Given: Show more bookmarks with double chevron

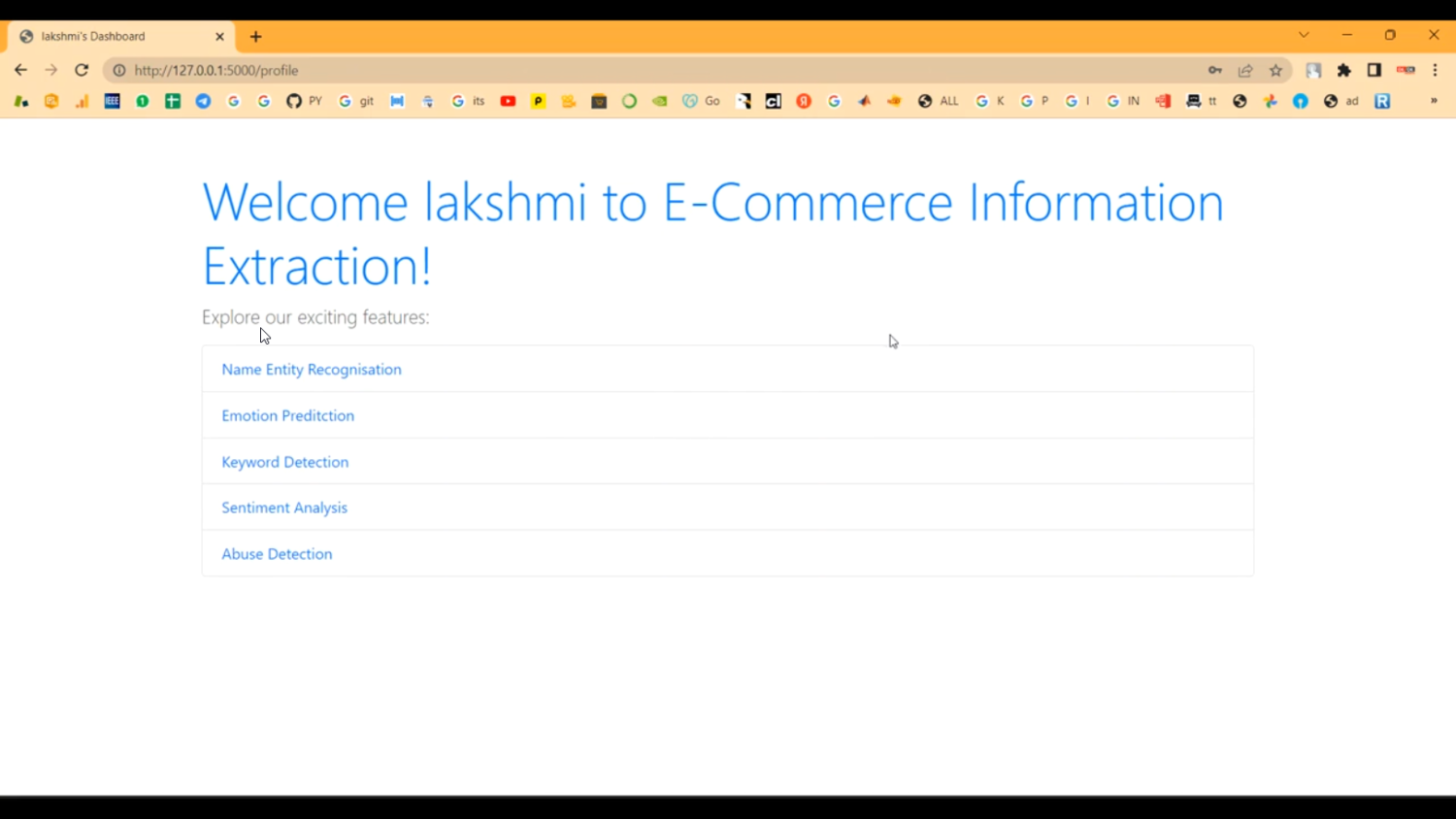Looking at the screenshot, I should [1434, 101].
